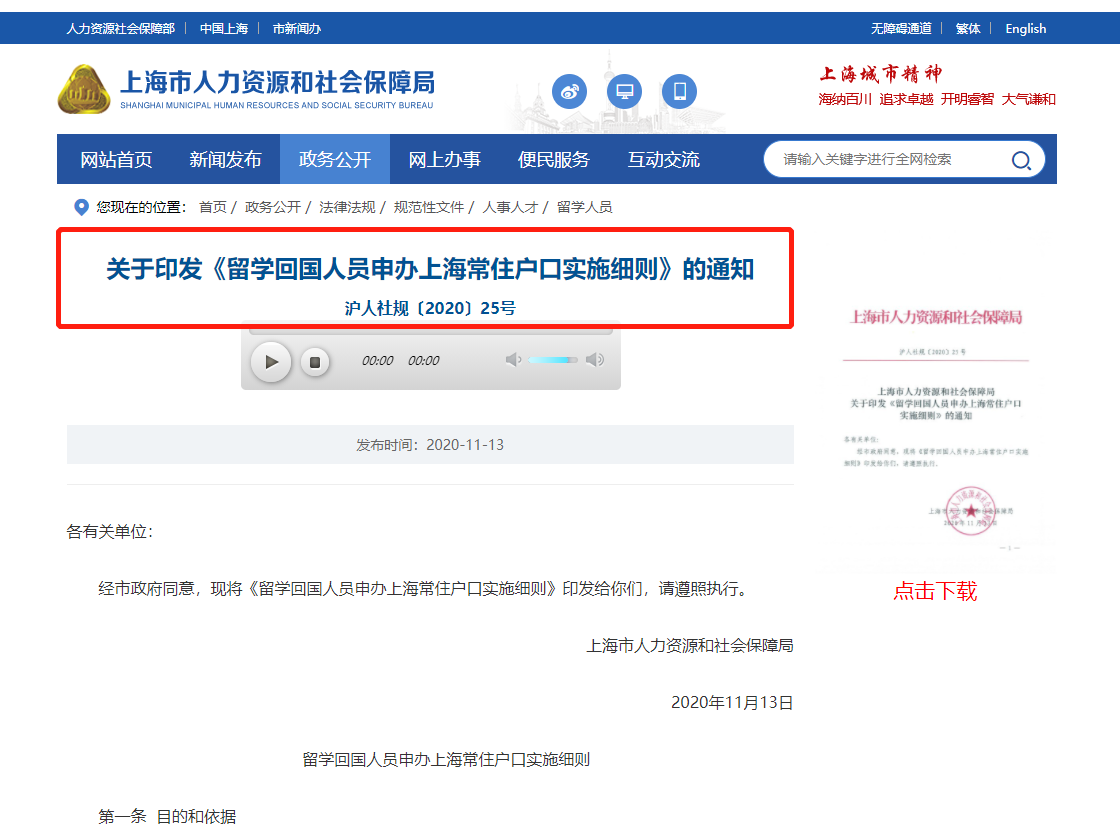Go to the 网上办事 menu
Screen dimensions: 1120x840
(444, 160)
